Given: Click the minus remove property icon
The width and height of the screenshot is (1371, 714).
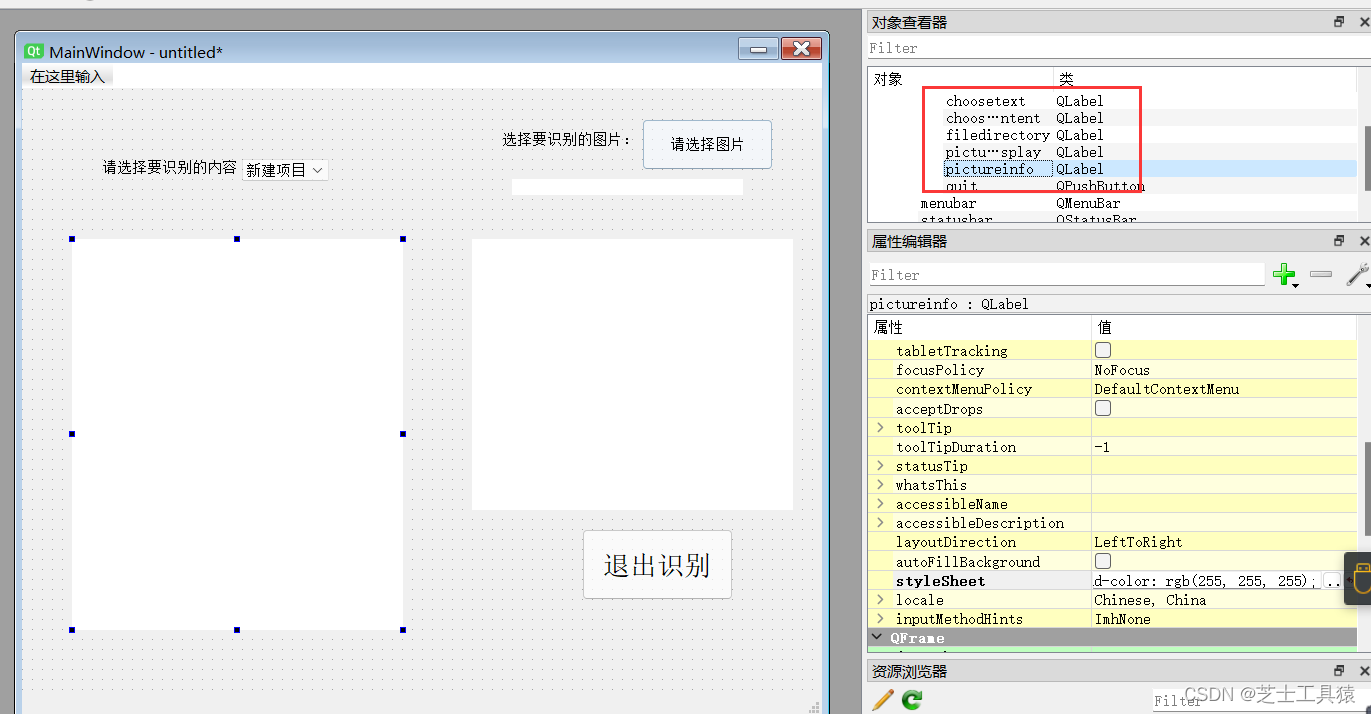Looking at the screenshot, I should coord(1320,274).
